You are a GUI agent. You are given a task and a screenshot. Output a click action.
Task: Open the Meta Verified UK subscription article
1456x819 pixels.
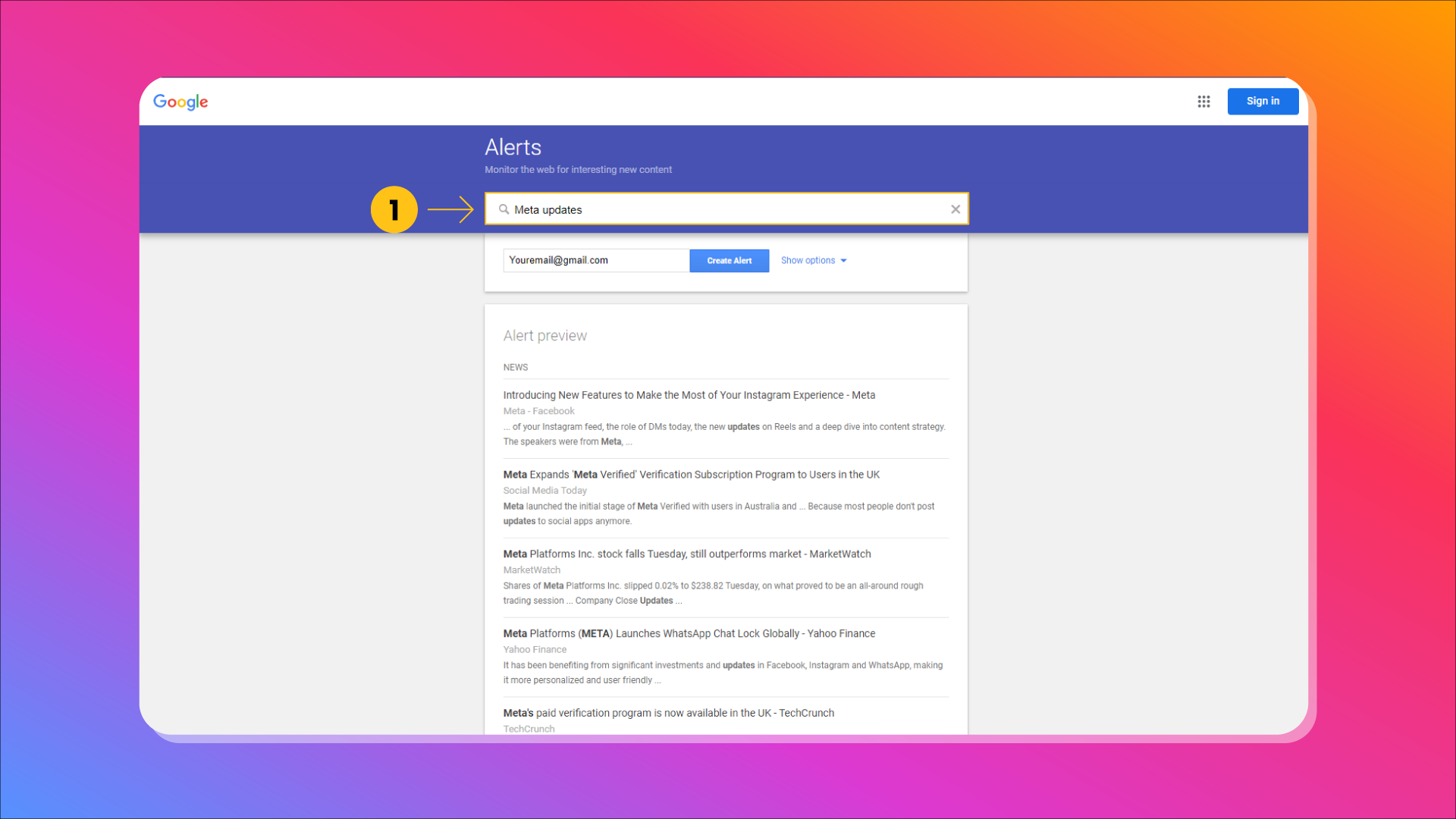(691, 475)
